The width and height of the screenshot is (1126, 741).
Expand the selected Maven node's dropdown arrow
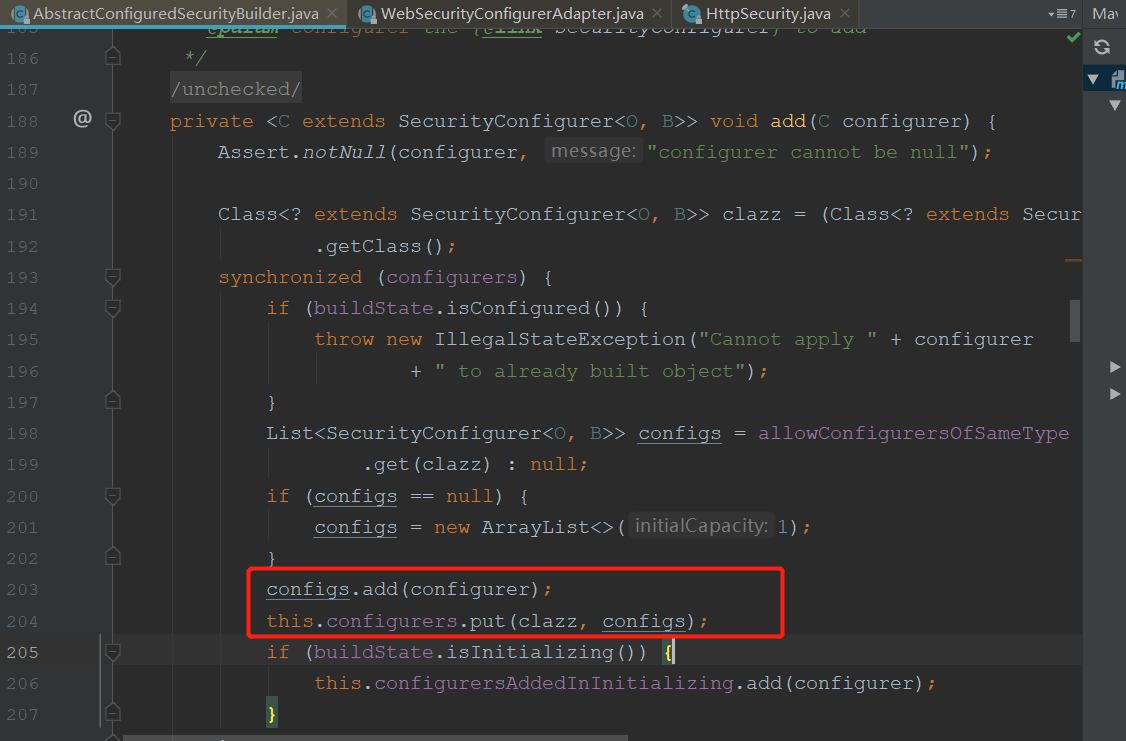(x=1092, y=78)
